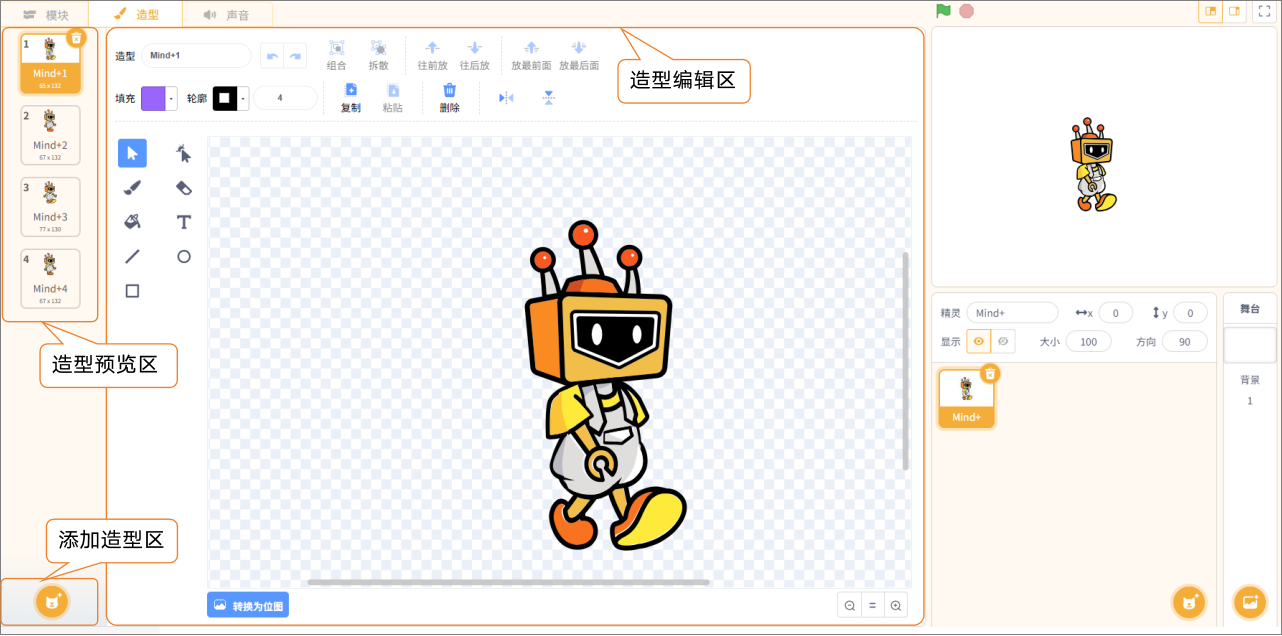Start the project with green flag
This screenshot has width=1282, height=636.
click(943, 11)
